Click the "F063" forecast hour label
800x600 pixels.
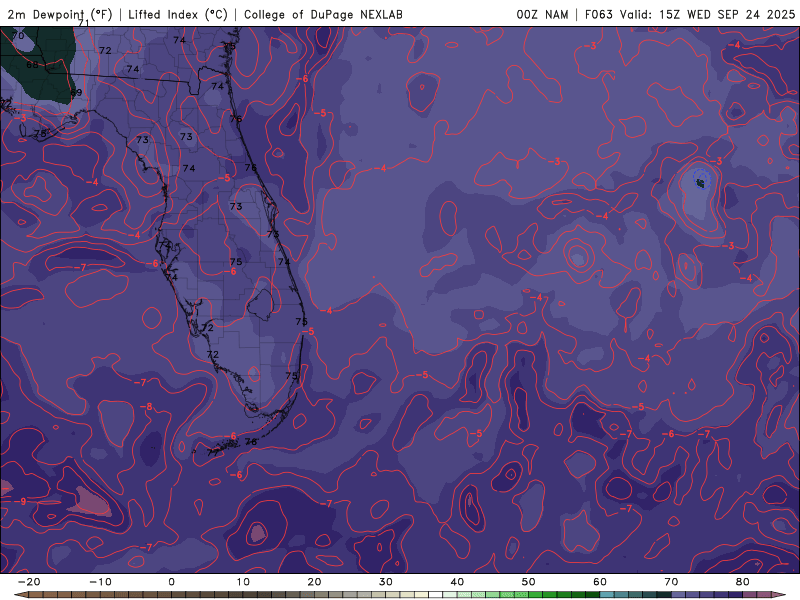599,15
